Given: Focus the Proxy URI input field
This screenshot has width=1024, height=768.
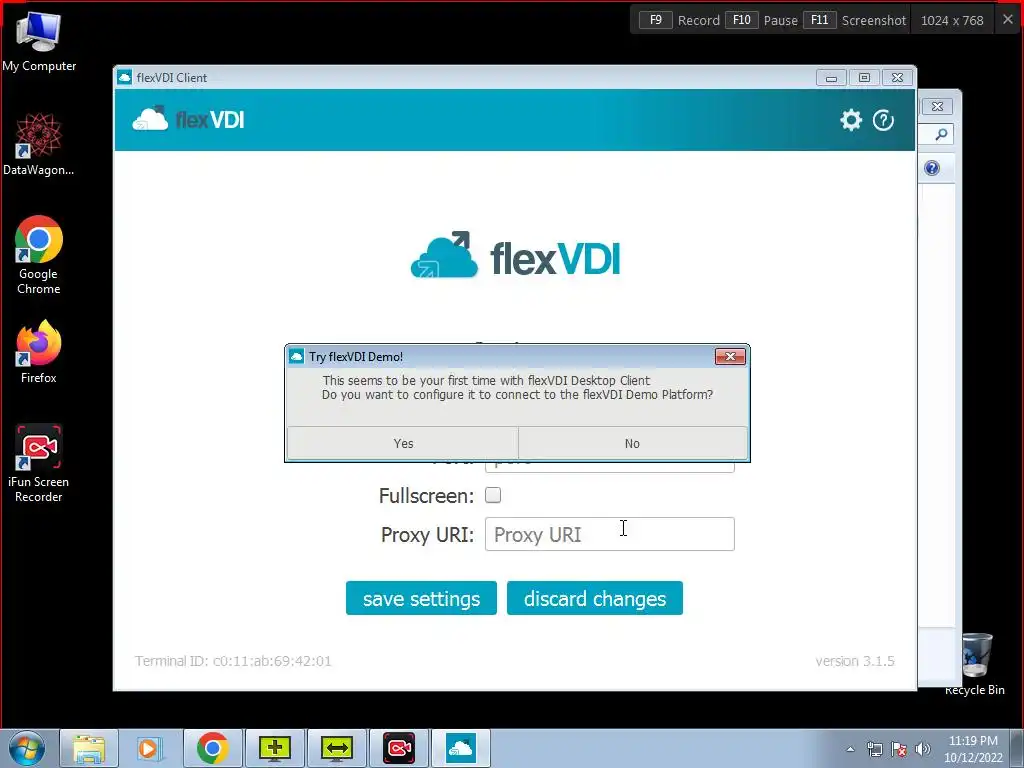Looking at the screenshot, I should [609, 534].
